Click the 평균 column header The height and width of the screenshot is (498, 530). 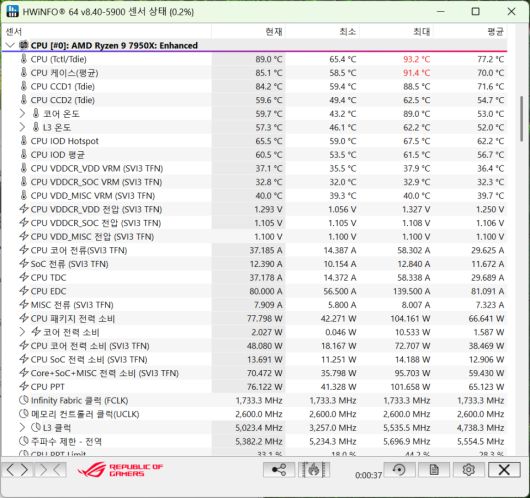470,32
